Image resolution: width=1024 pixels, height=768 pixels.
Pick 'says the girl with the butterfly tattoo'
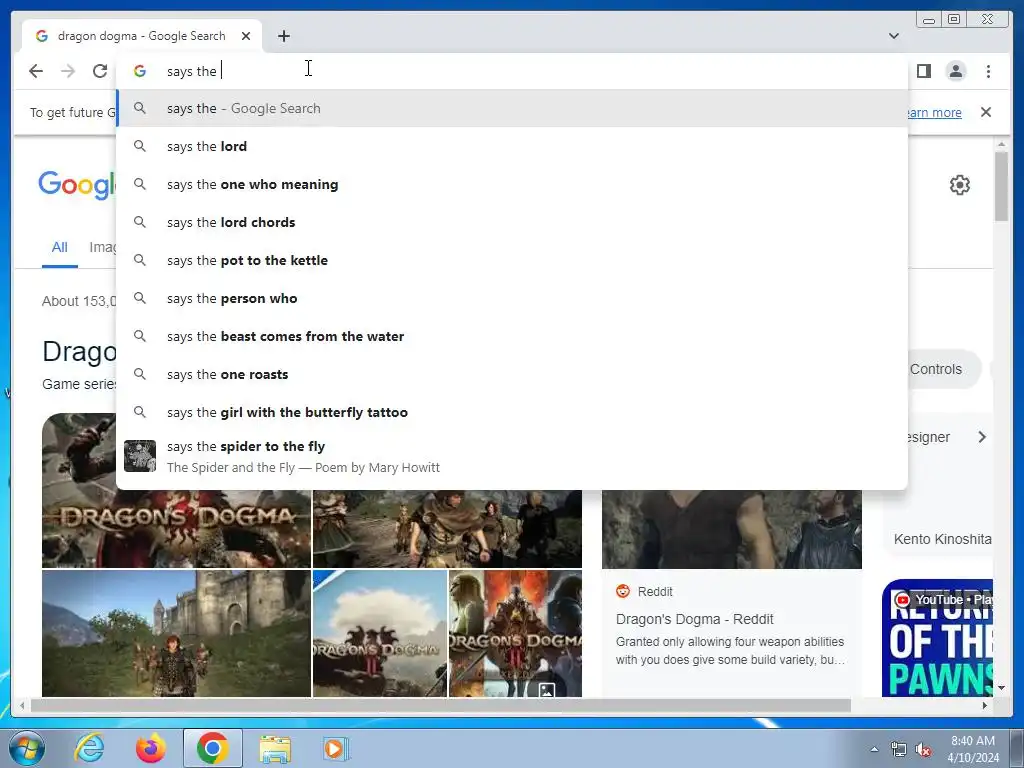tap(512, 412)
